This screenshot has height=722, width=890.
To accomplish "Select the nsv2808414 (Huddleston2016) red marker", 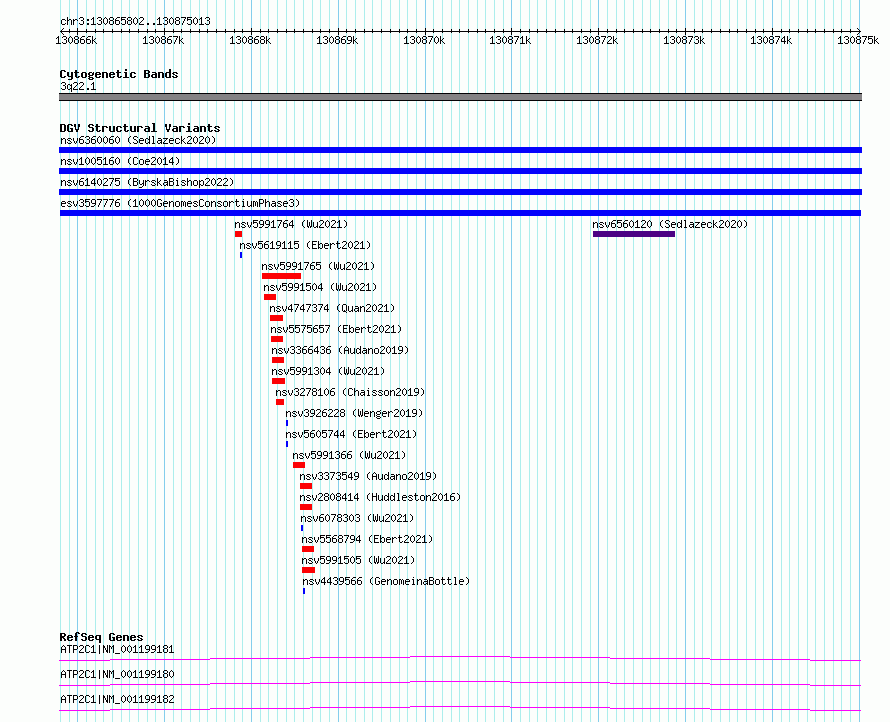I will click(306, 507).
